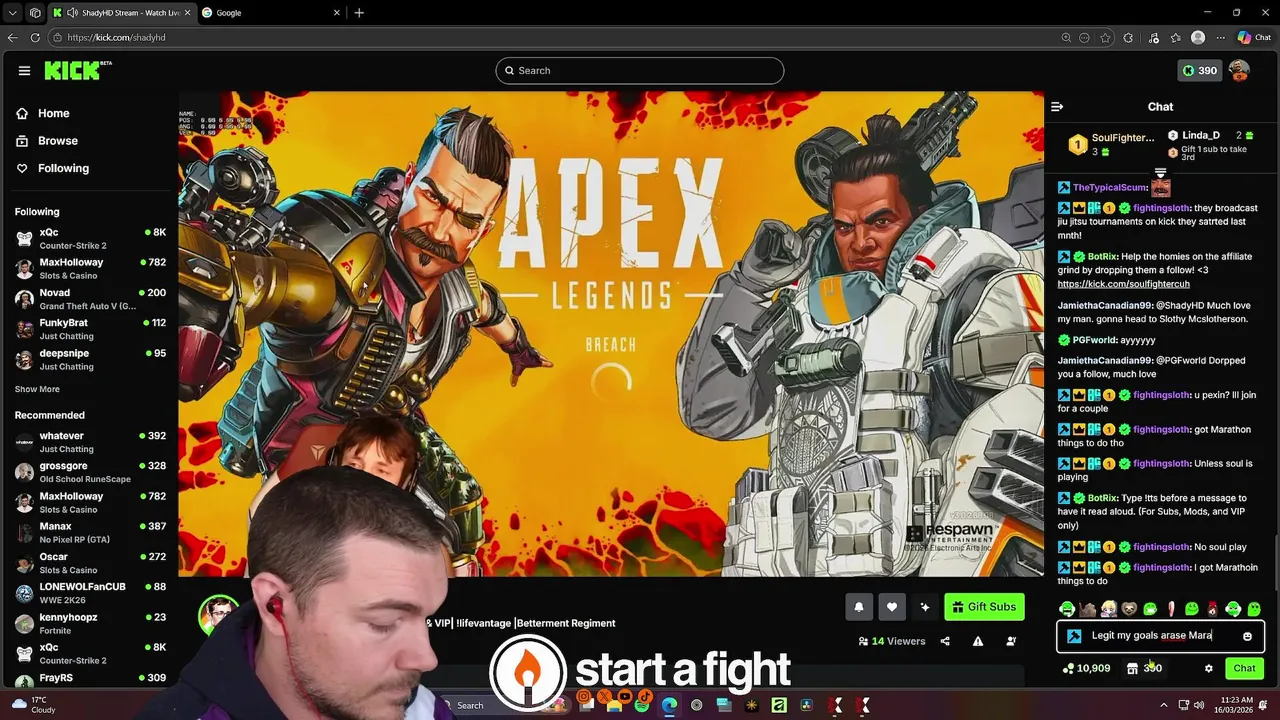
Task: Open deepsnipe channel in Following list
Action: (x=90, y=359)
